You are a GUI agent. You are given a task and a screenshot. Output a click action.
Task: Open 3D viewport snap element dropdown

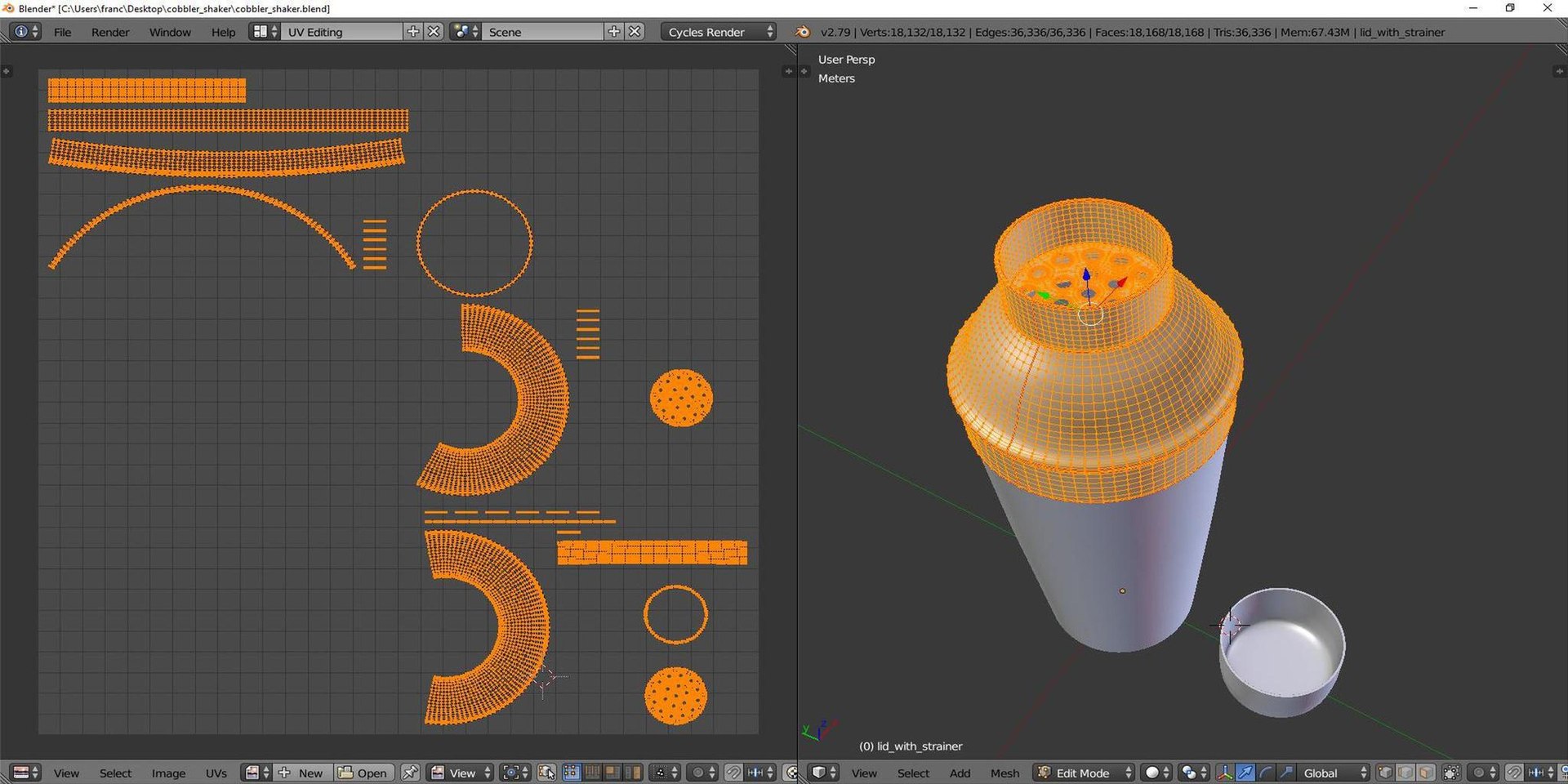(1541, 773)
